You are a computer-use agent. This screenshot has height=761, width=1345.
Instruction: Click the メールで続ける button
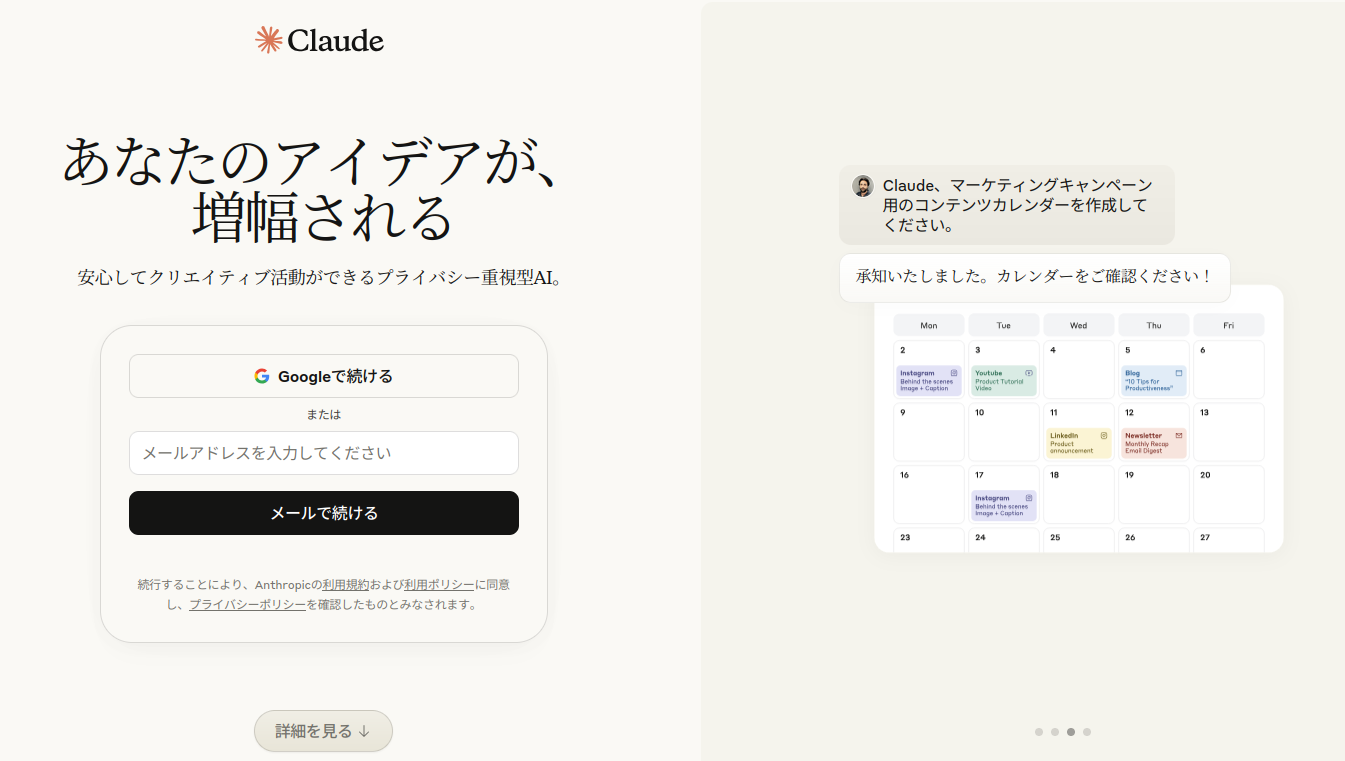tap(324, 513)
